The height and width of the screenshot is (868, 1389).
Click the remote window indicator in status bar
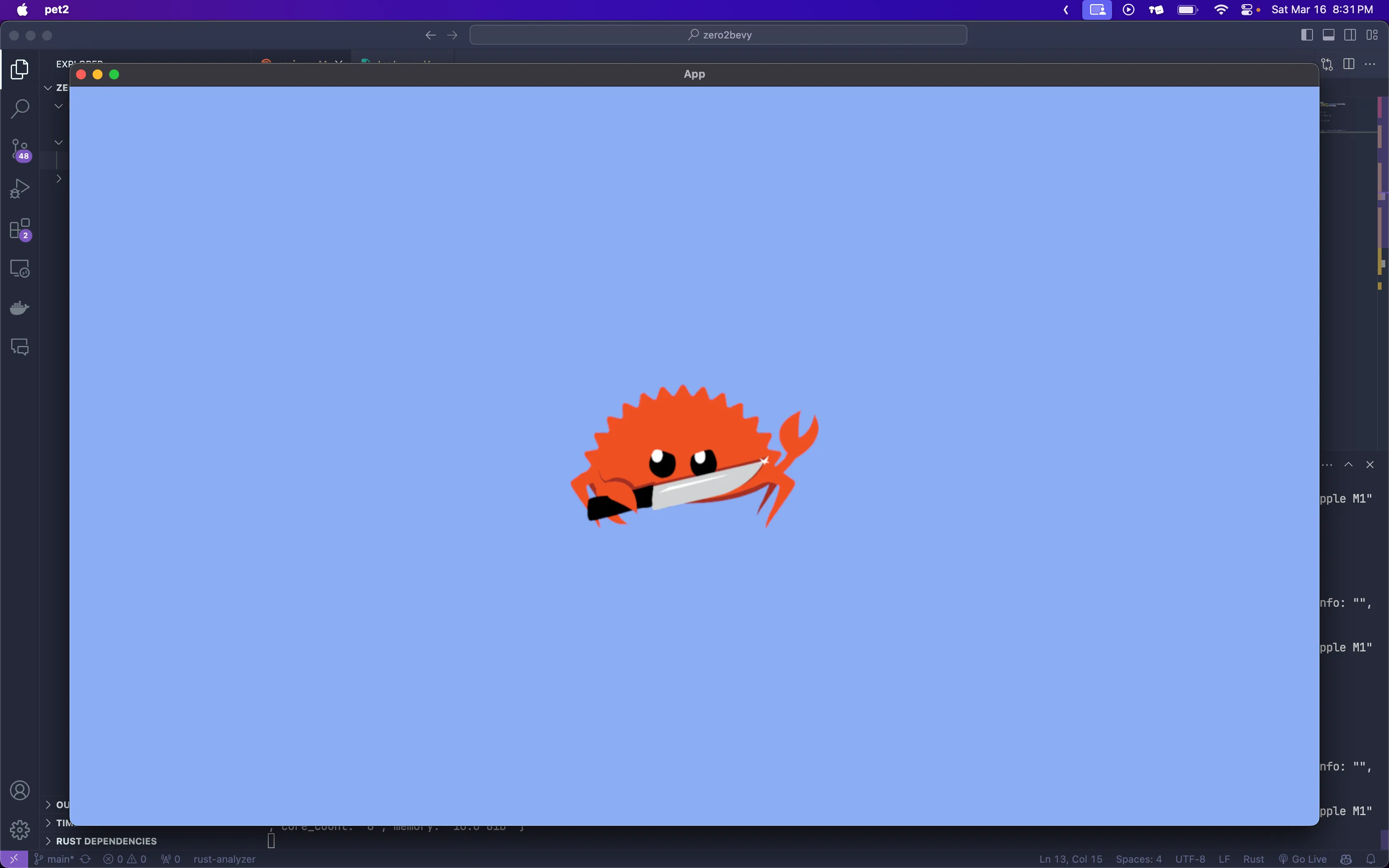14,859
